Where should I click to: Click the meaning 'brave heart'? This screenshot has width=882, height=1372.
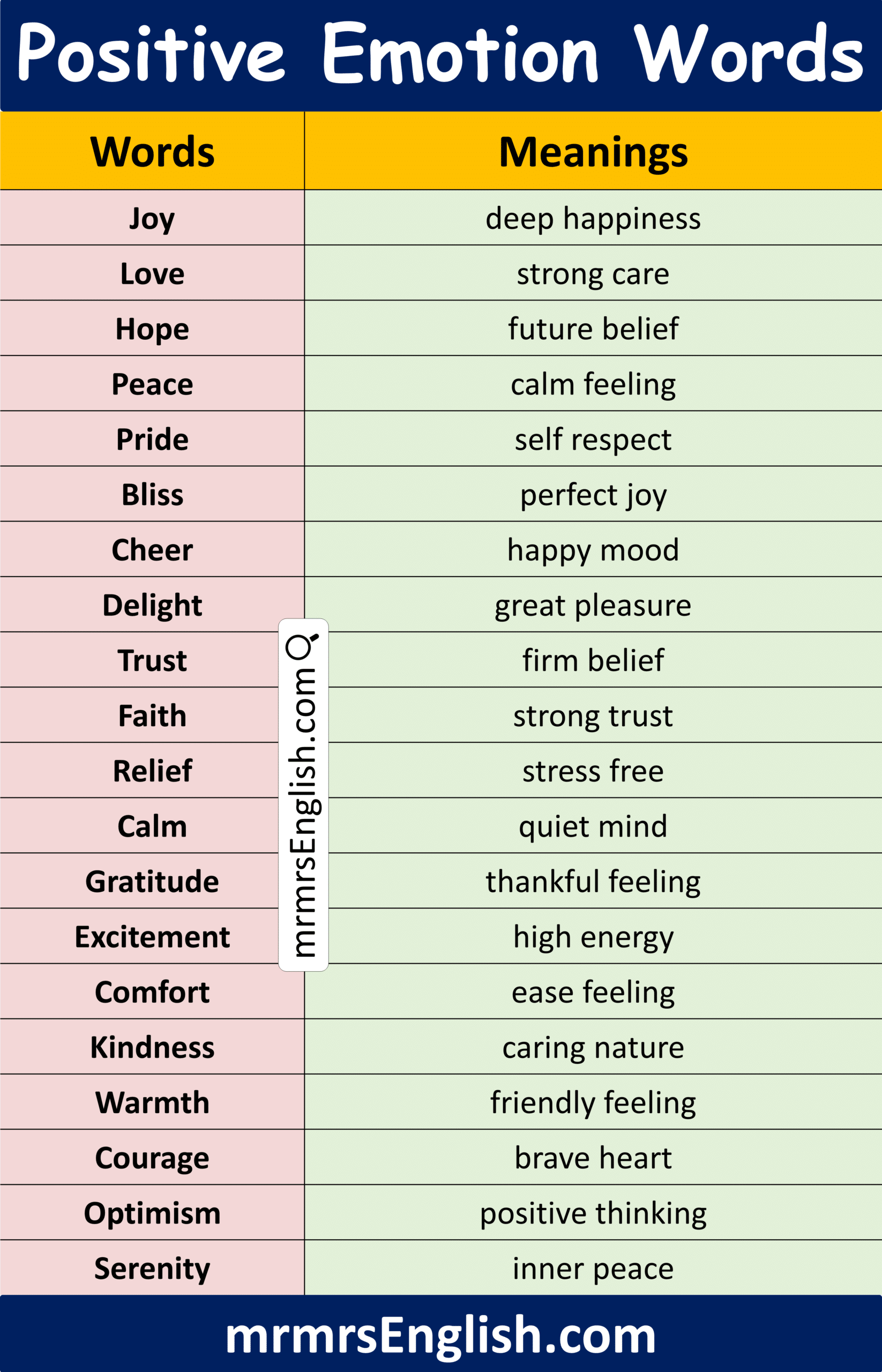tap(593, 1158)
